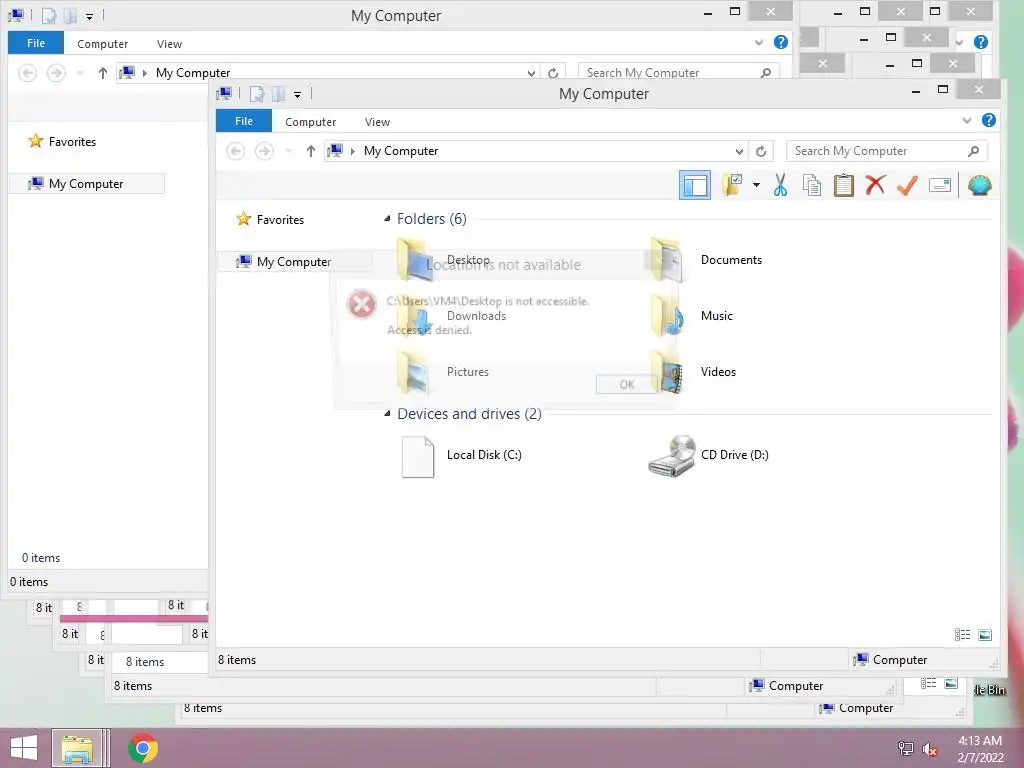
Task: Click Up arrow in back-left window
Action: (x=103, y=73)
